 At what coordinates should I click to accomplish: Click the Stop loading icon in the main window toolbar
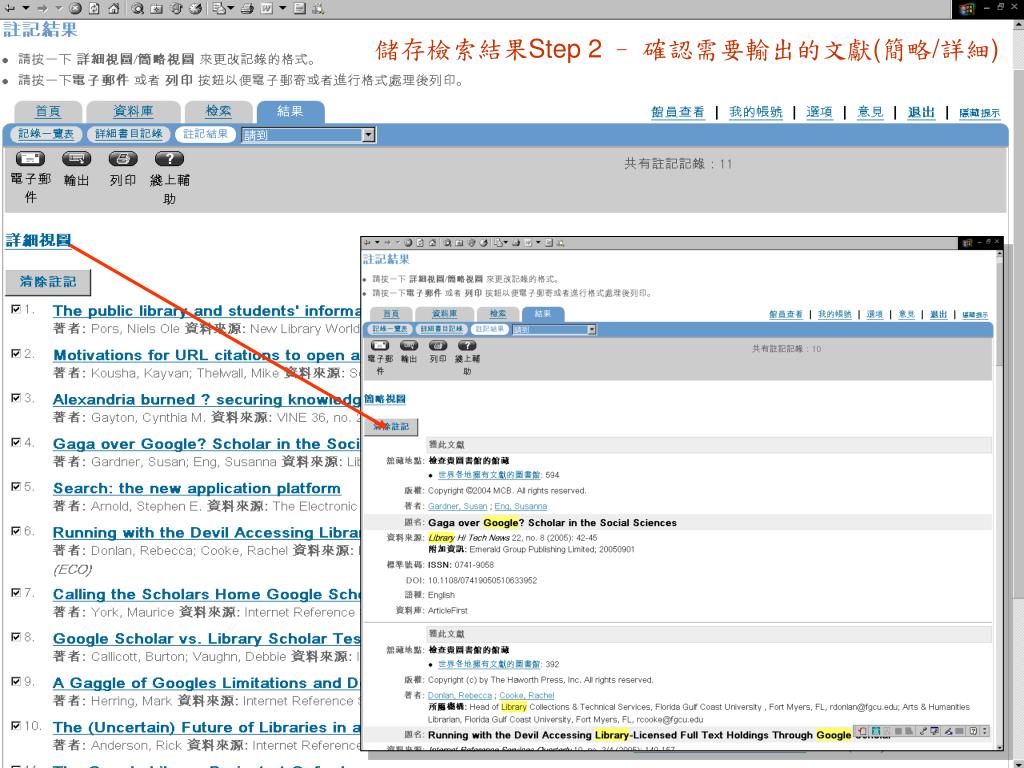(x=75, y=8)
